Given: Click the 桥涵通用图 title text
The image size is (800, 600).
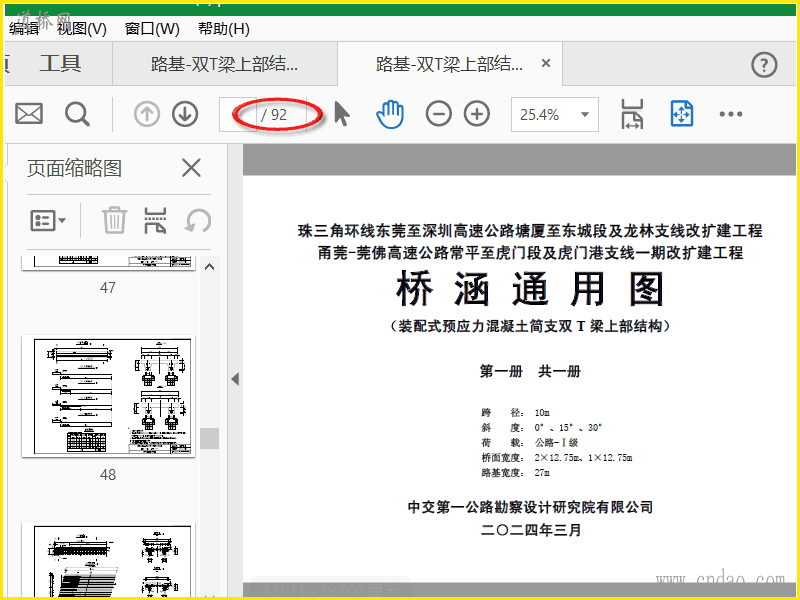Looking at the screenshot, I should point(529,289).
